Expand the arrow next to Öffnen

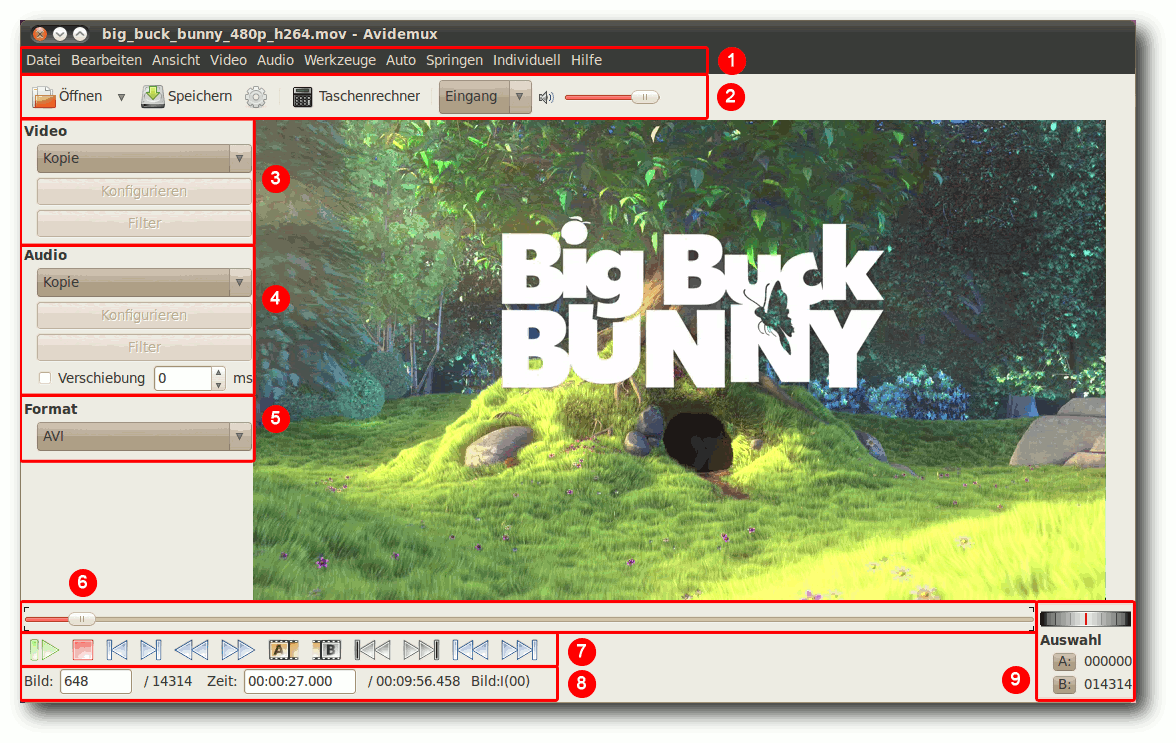(122, 97)
